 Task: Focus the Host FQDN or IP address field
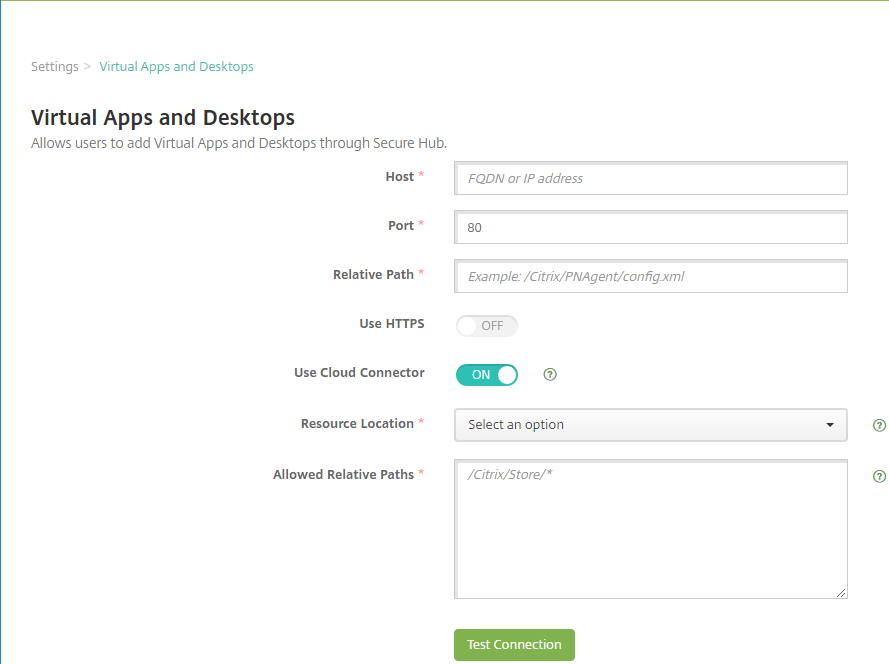[x=650, y=179]
